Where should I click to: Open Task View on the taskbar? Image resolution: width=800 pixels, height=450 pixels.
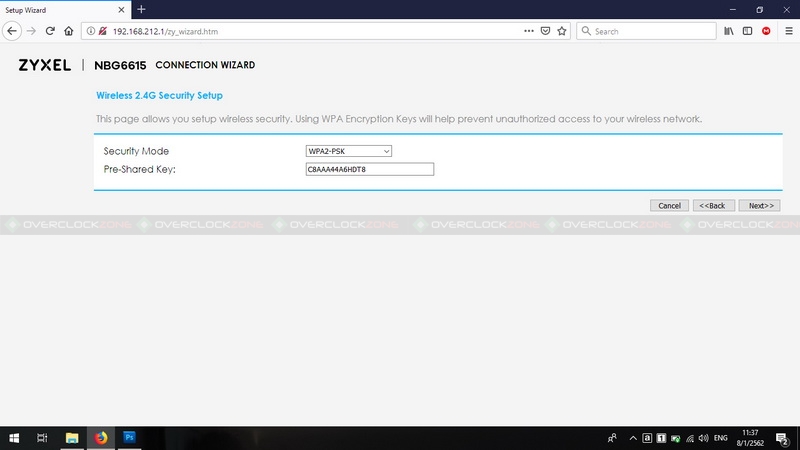tap(42, 438)
